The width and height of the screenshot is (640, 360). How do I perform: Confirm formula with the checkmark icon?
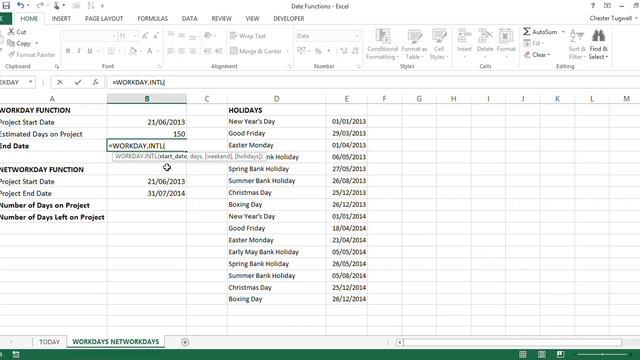(x=78, y=82)
